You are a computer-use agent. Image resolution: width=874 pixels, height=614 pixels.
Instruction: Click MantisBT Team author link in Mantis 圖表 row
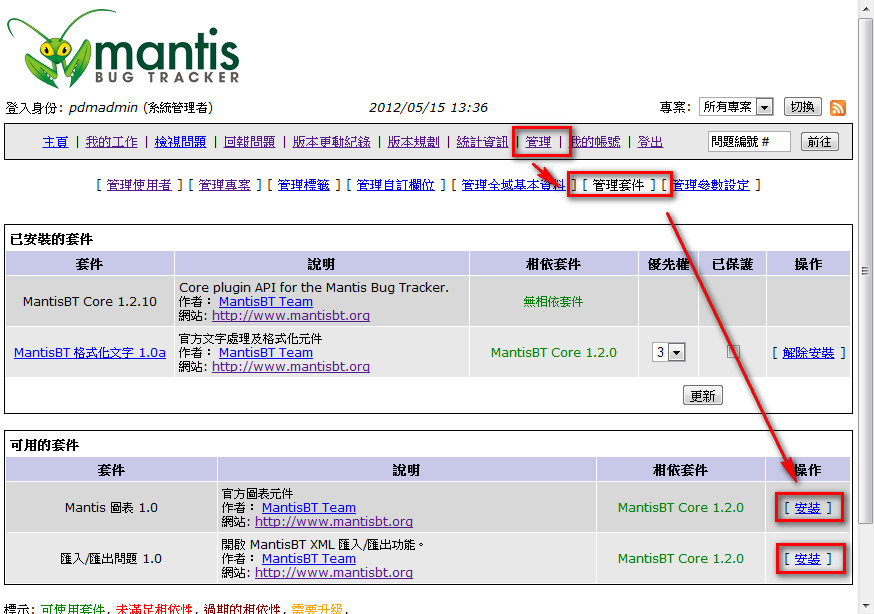(x=309, y=508)
